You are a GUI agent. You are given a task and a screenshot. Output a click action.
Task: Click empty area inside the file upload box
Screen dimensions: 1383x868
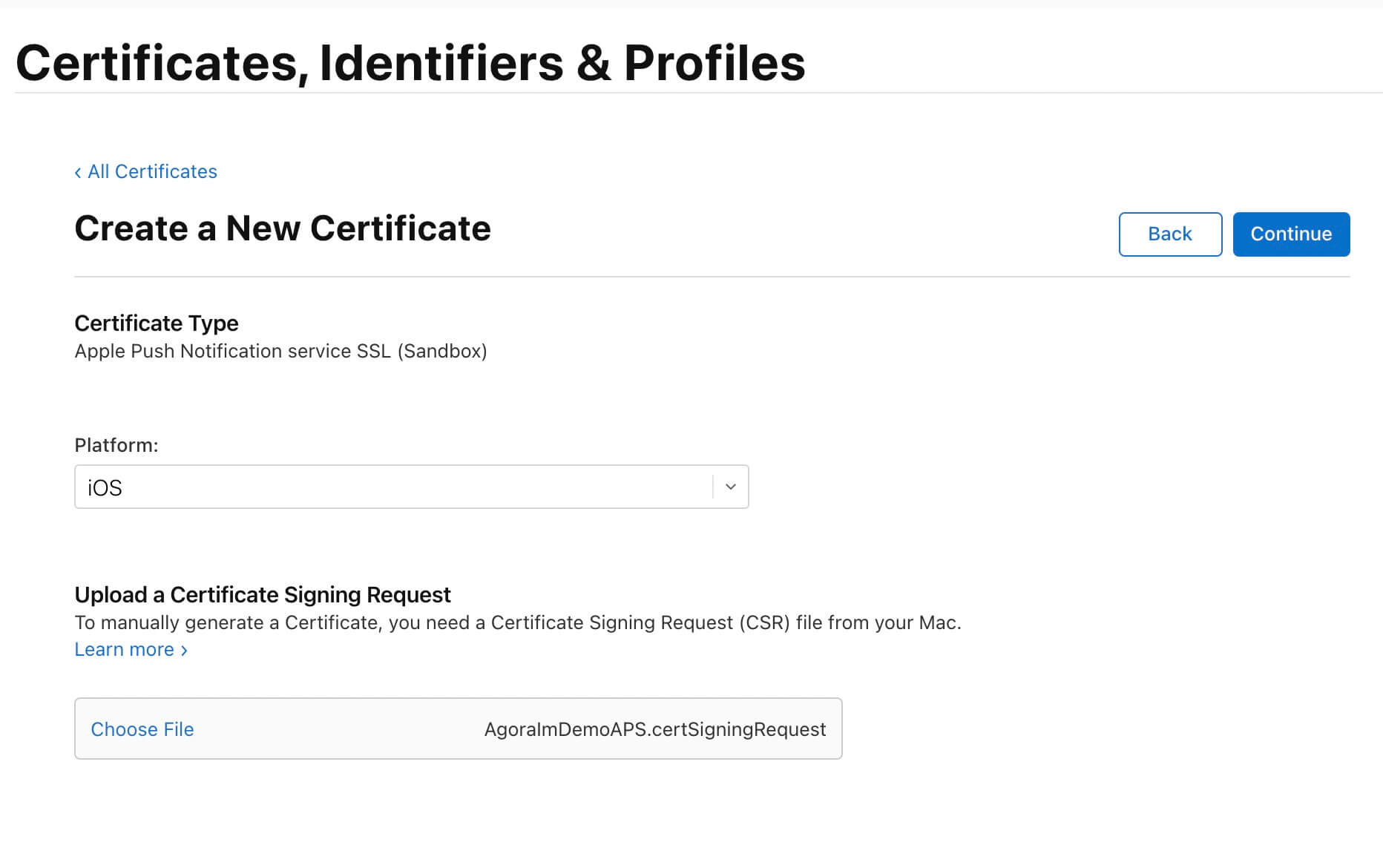pos(334,729)
